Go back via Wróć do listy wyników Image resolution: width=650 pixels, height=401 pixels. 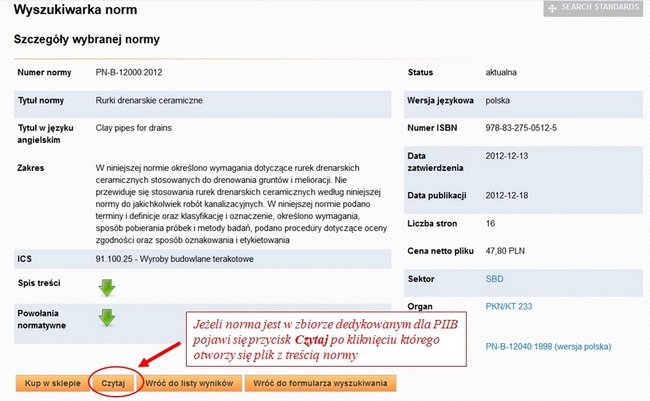(x=190, y=382)
